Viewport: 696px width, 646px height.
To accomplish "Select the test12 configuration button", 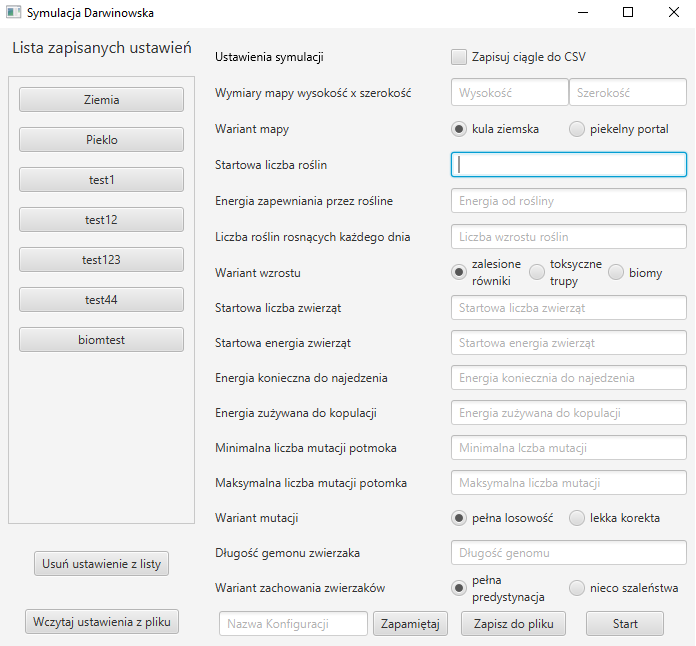I will point(101,219).
